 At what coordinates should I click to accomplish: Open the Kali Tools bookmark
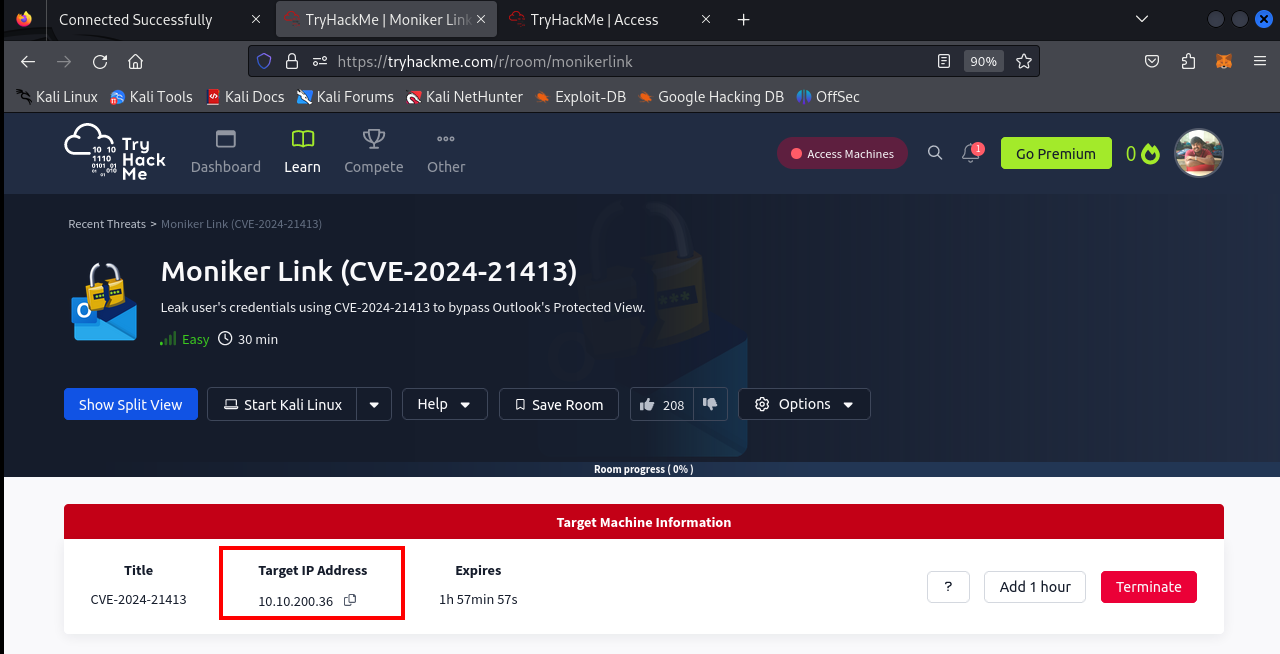(150, 97)
